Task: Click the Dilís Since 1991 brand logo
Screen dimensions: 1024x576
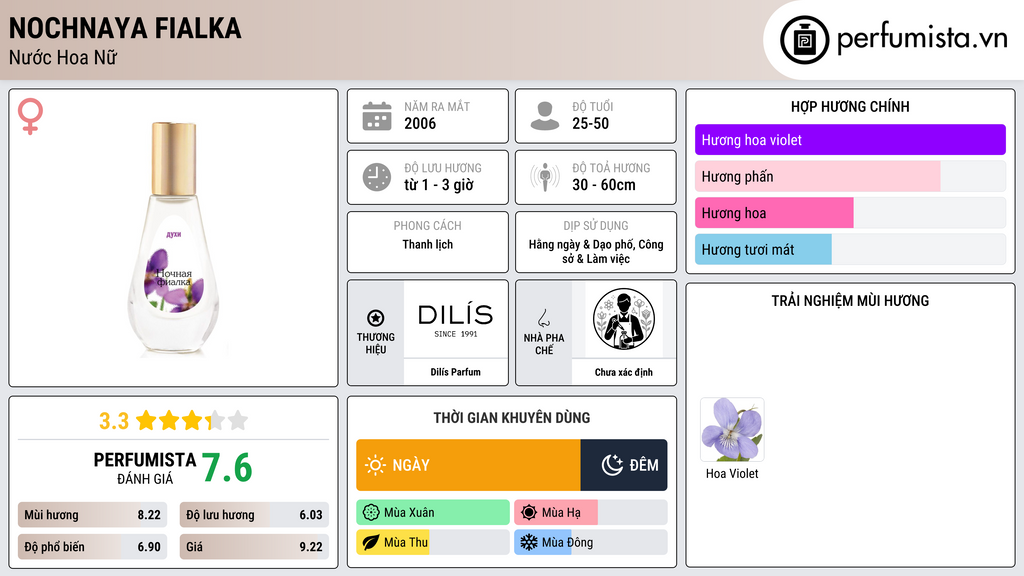Action: 455,320
